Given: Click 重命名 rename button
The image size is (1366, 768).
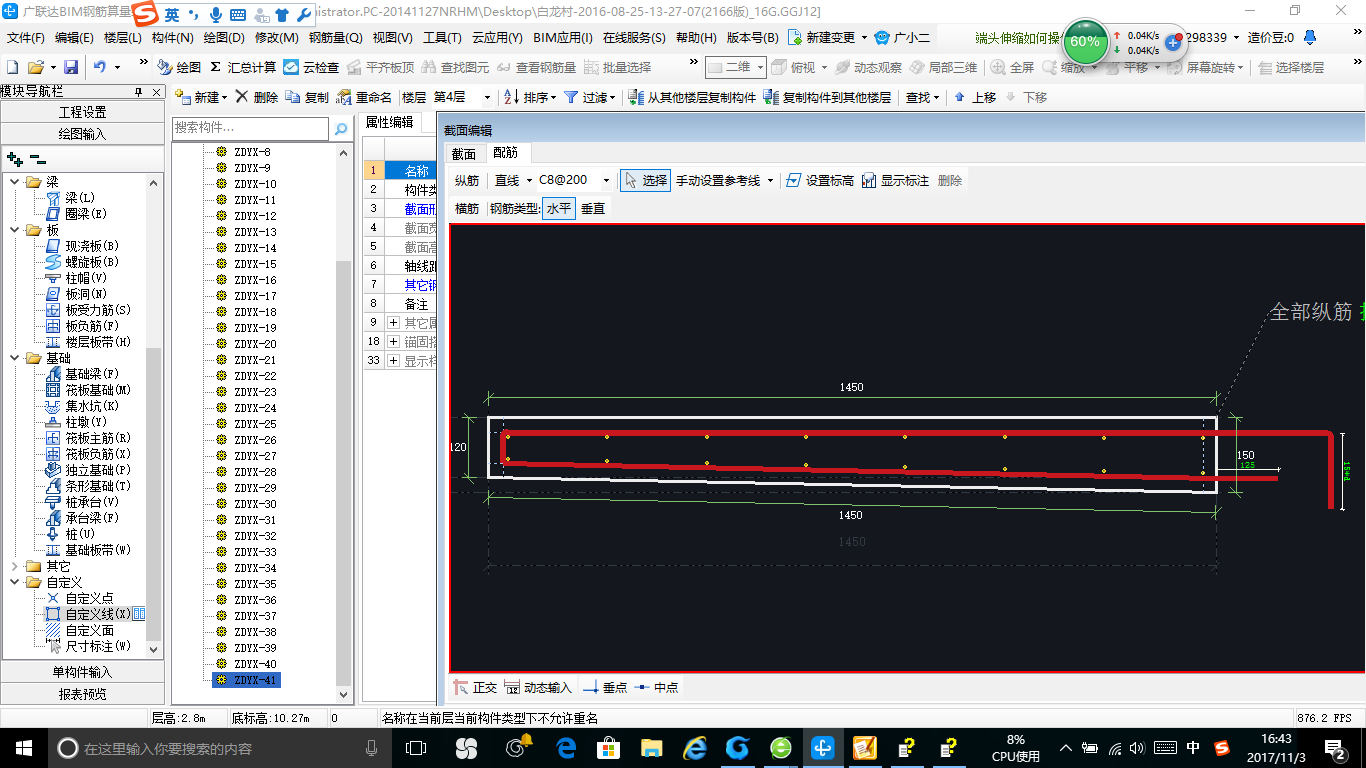Looking at the screenshot, I should pyautogui.click(x=365, y=97).
